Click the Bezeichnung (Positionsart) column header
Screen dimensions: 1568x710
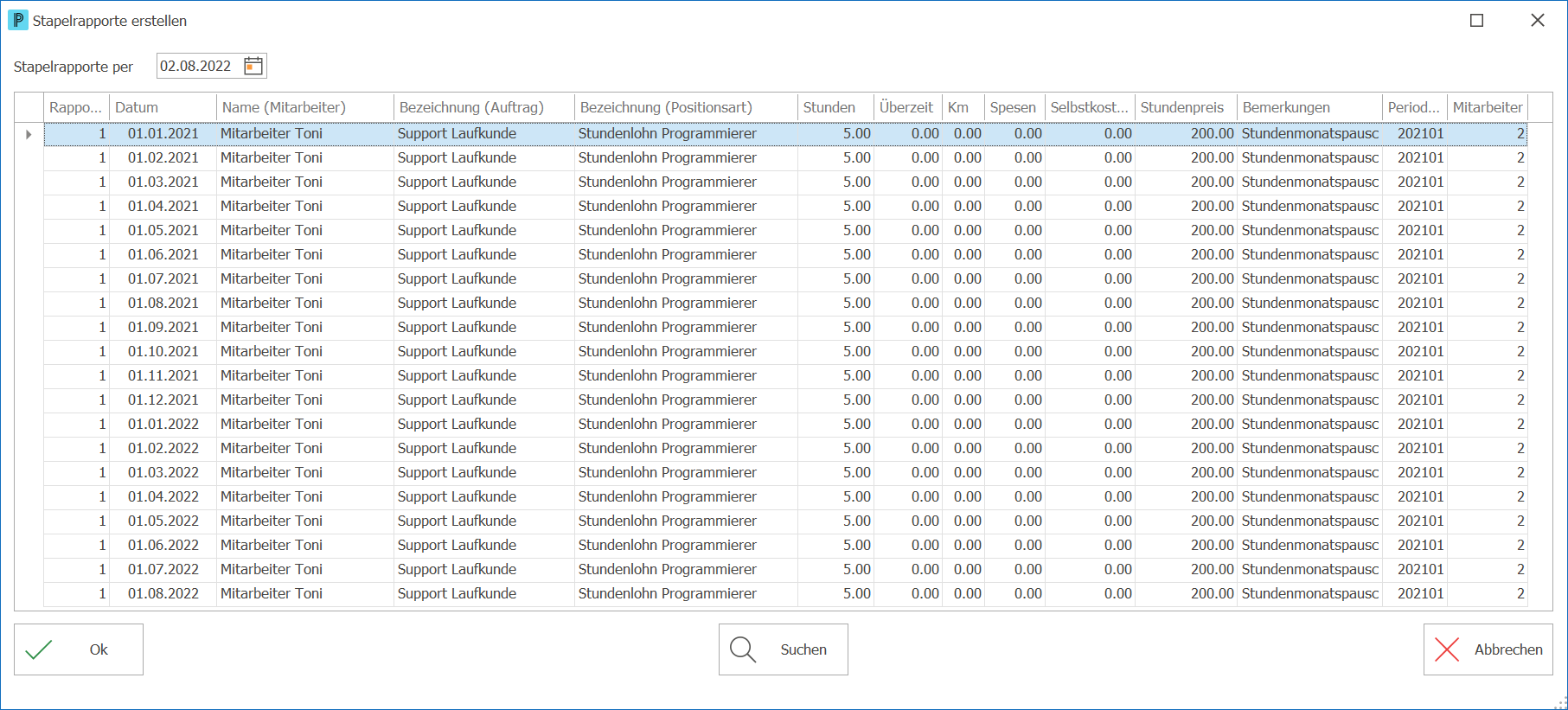coord(686,107)
